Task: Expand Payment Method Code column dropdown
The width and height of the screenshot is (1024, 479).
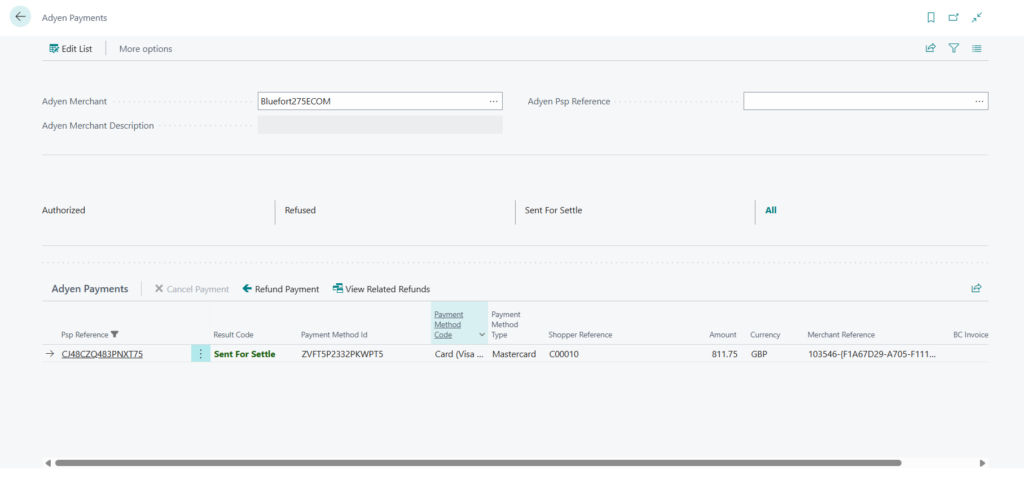Action: click(481, 334)
